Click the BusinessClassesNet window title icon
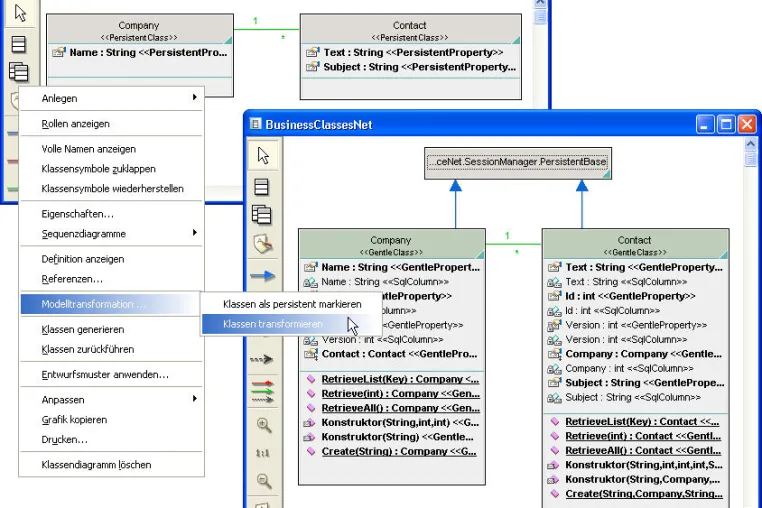Screen dimensions: 762x508 tap(255, 124)
